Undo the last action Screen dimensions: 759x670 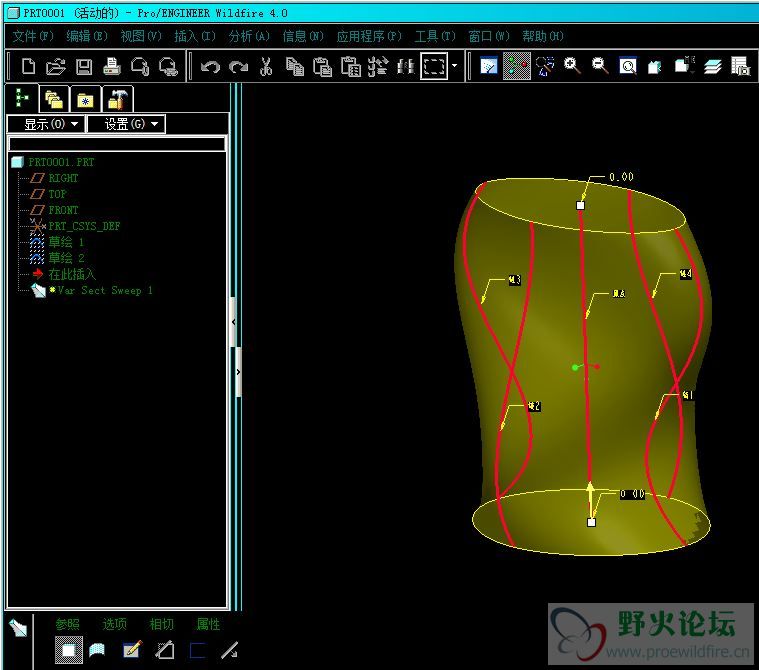point(210,66)
